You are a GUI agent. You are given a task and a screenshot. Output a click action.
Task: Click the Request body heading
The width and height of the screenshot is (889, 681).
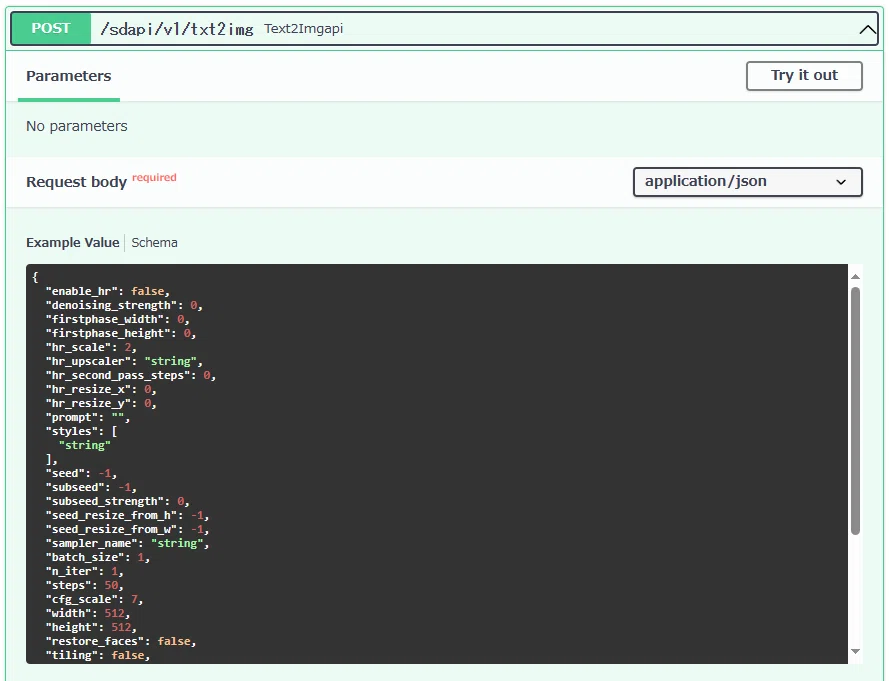[x=77, y=182]
